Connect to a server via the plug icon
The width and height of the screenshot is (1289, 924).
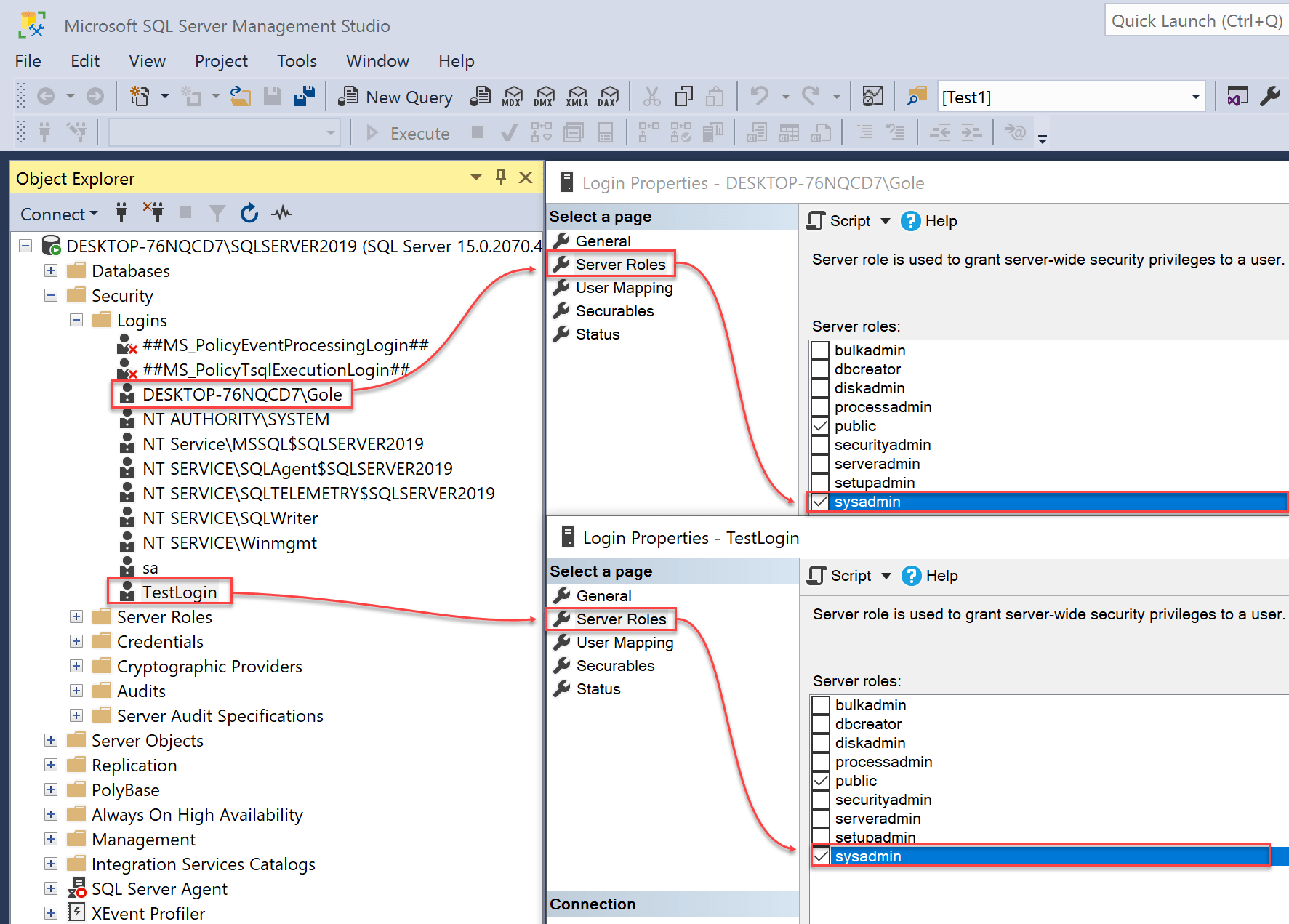121,212
